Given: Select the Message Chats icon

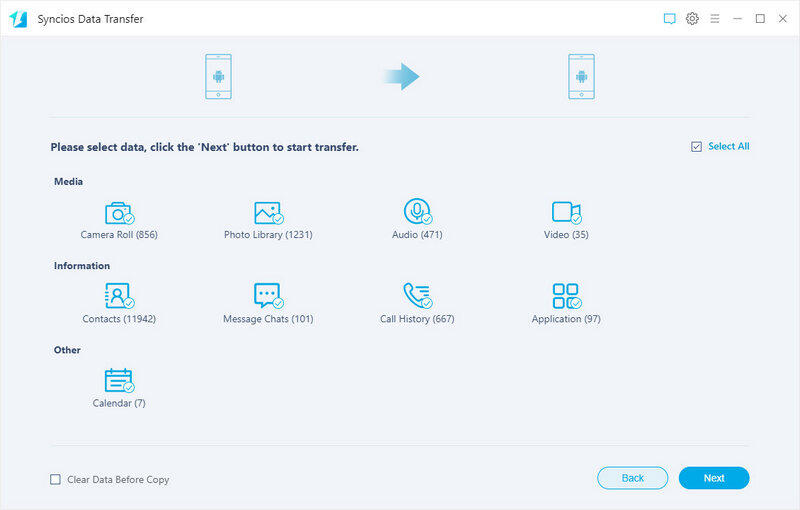Looking at the screenshot, I should pyautogui.click(x=267, y=296).
